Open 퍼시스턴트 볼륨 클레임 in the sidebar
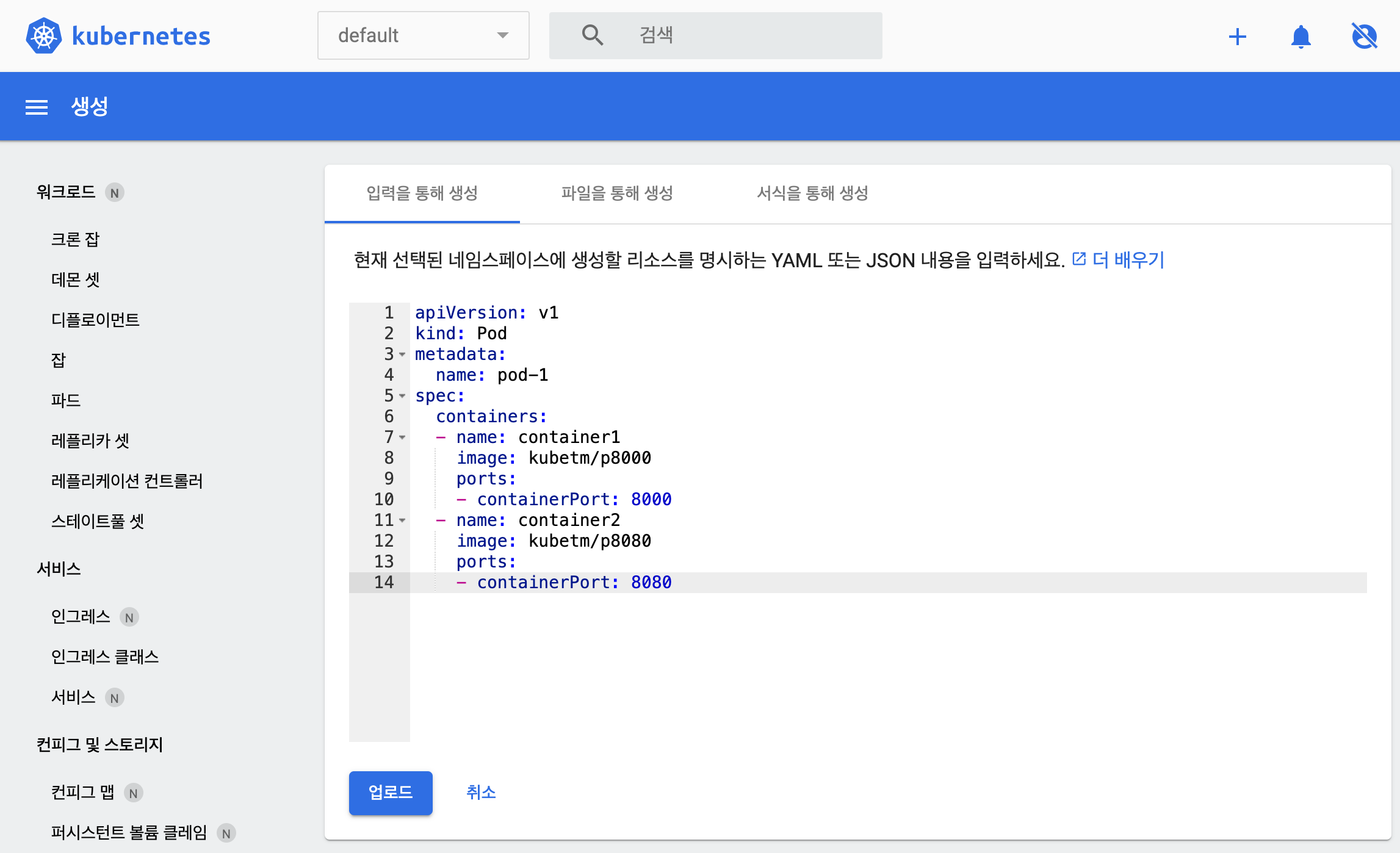Screen dimensions: 1400x853 (129, 832)
